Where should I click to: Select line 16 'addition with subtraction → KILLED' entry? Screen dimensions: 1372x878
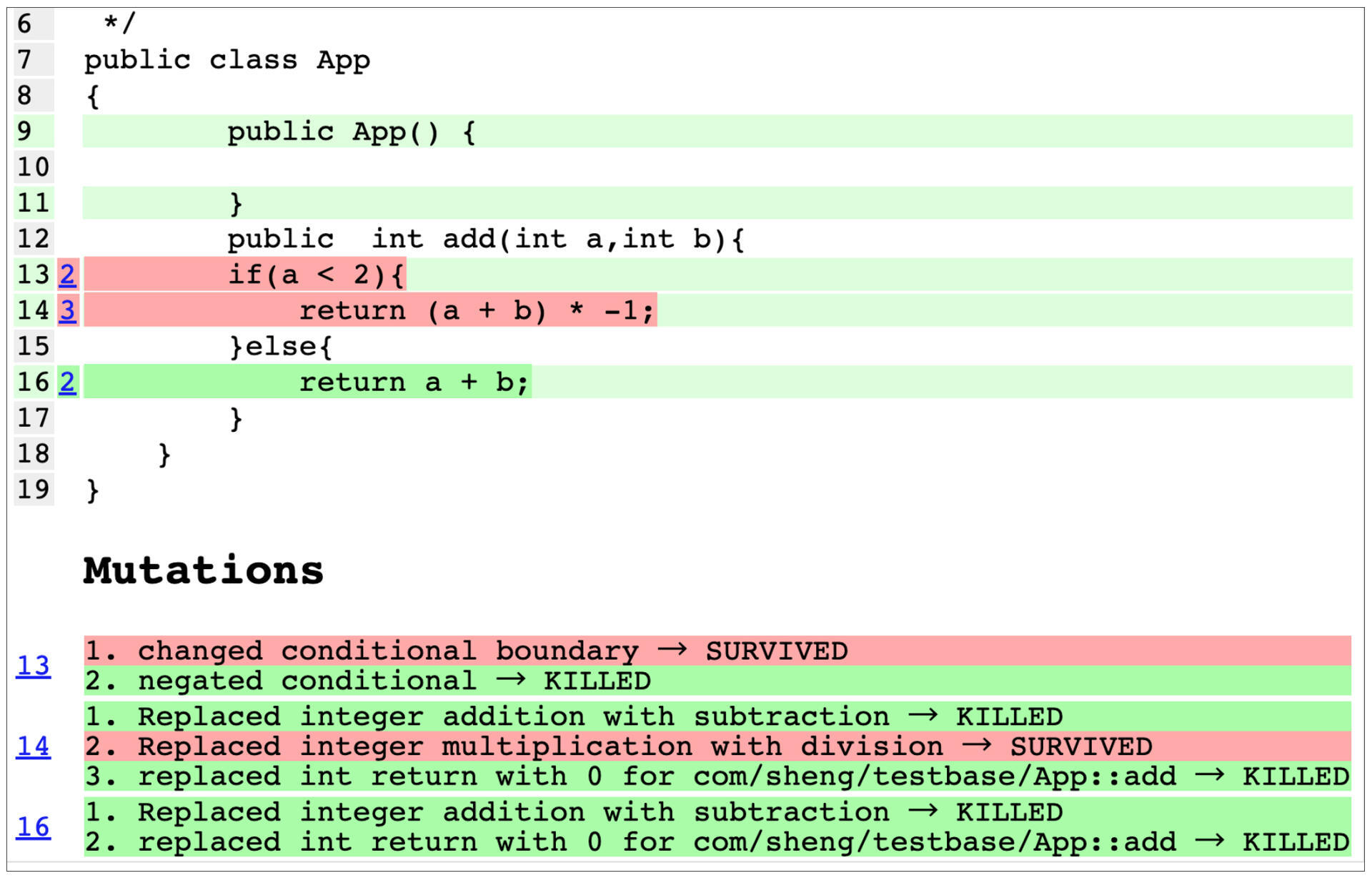click(717, 812)
